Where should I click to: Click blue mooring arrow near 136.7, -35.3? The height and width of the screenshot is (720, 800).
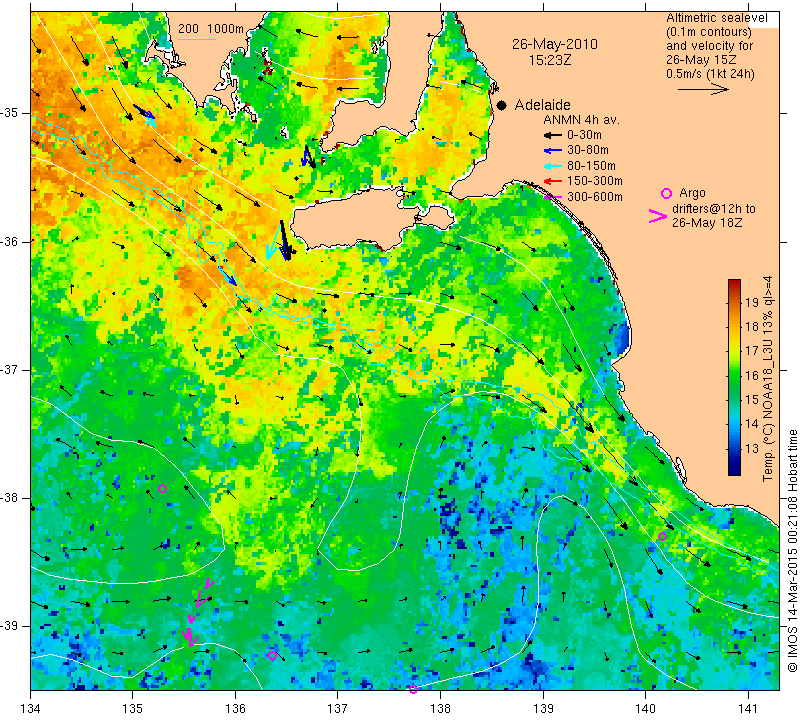pos(306,156)
